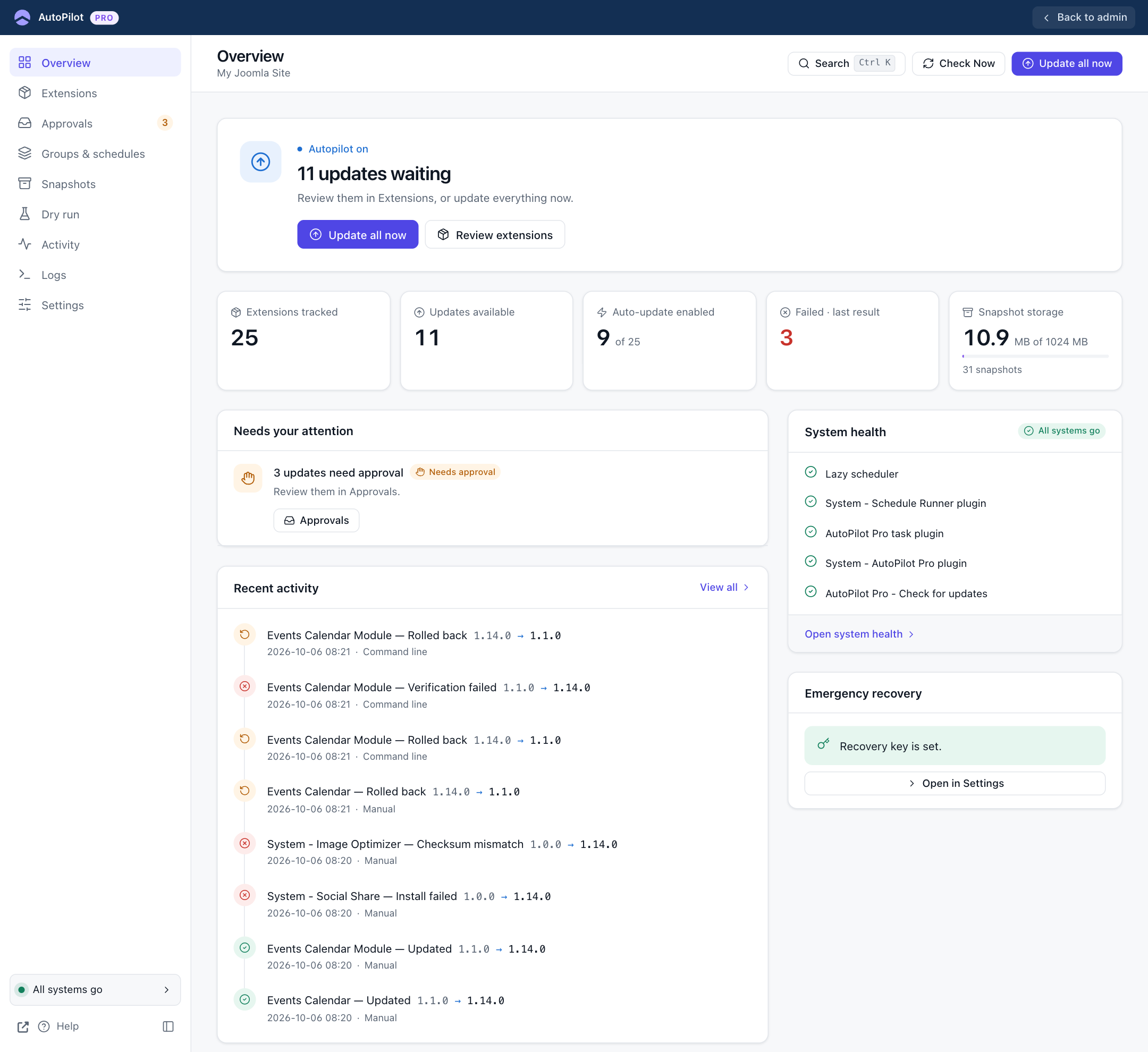Click the sidebar collapse panel icon
The width and height of the screenshot is (1148, 1052).
(168, 1026)
